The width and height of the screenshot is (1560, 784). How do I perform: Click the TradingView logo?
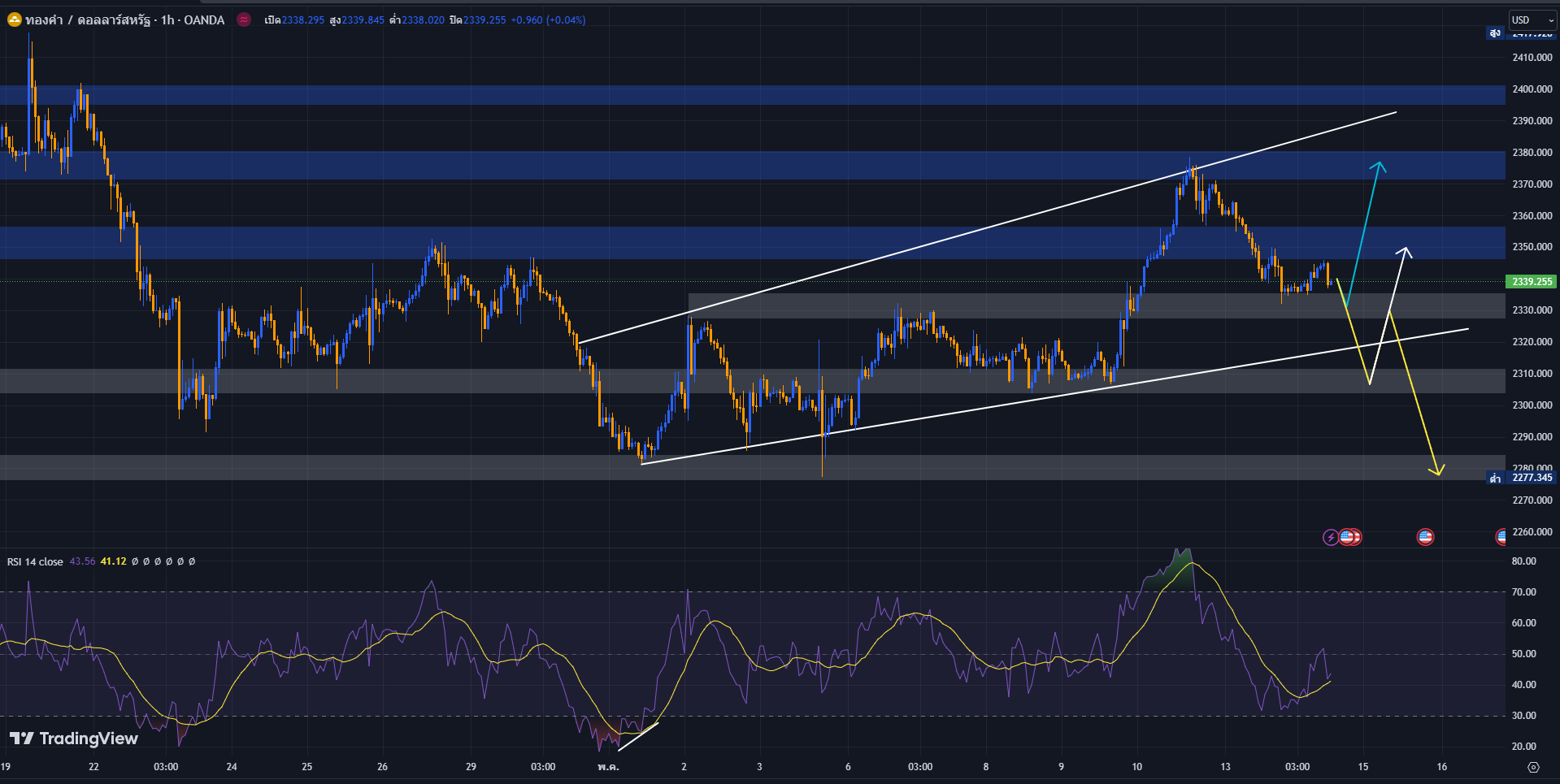coord(73,739)
